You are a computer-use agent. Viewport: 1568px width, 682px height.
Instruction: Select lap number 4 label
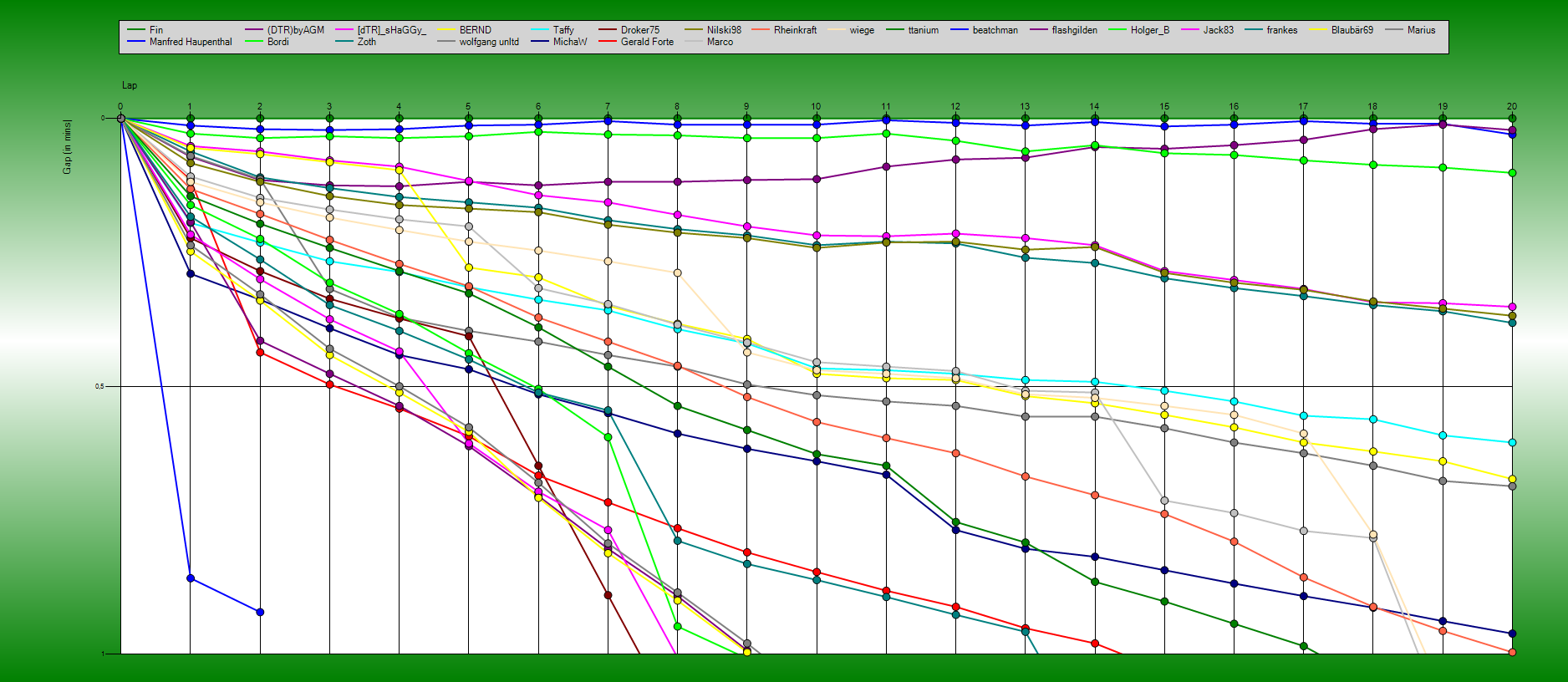coord(399,107)
